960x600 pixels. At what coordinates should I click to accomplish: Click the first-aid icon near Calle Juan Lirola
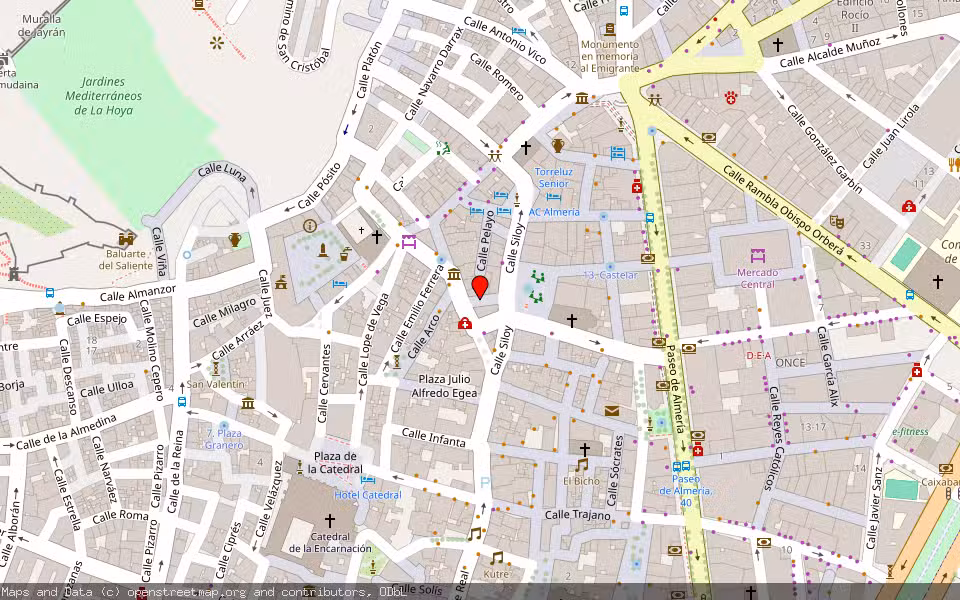click(x=909, y=206)
